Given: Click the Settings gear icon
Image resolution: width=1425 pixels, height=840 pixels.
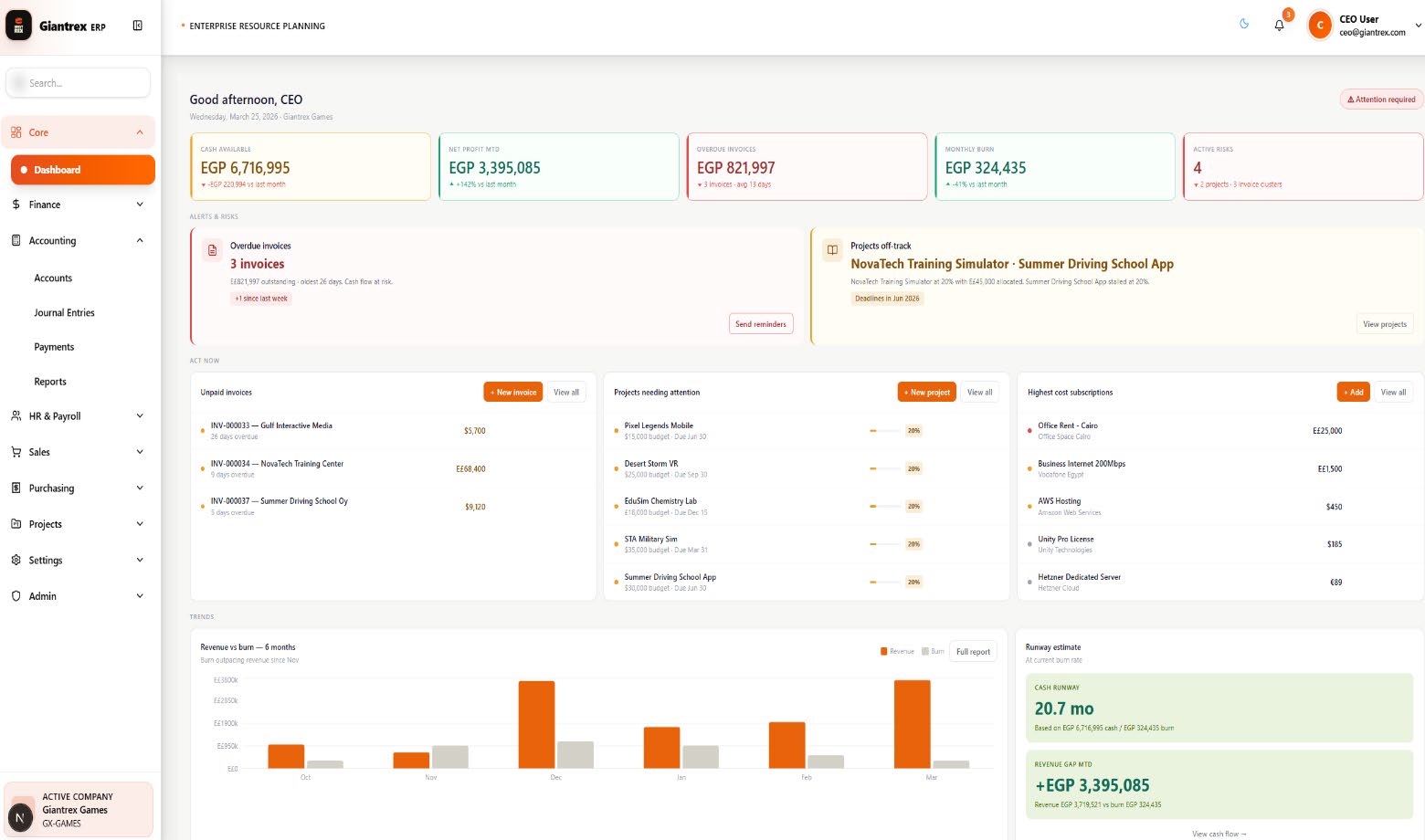Looking at the screenshot, I should point(16,561).
